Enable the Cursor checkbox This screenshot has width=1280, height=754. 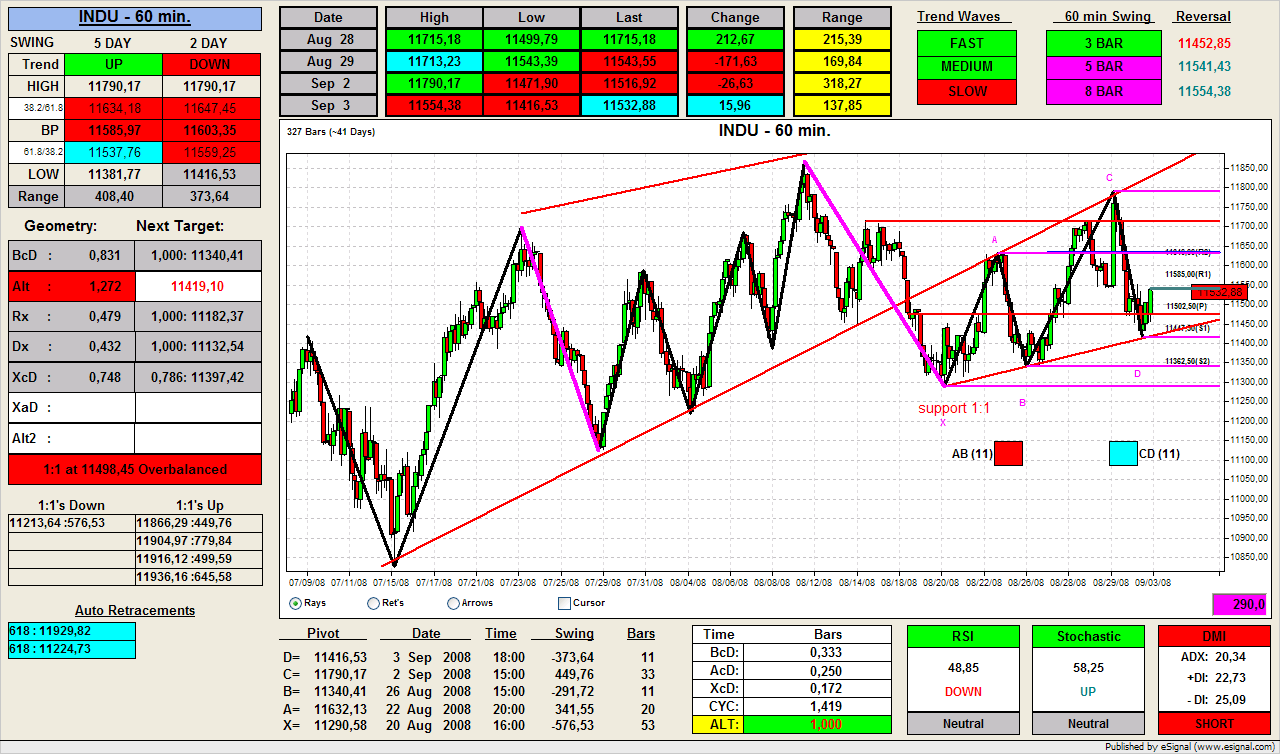point(564,603)
